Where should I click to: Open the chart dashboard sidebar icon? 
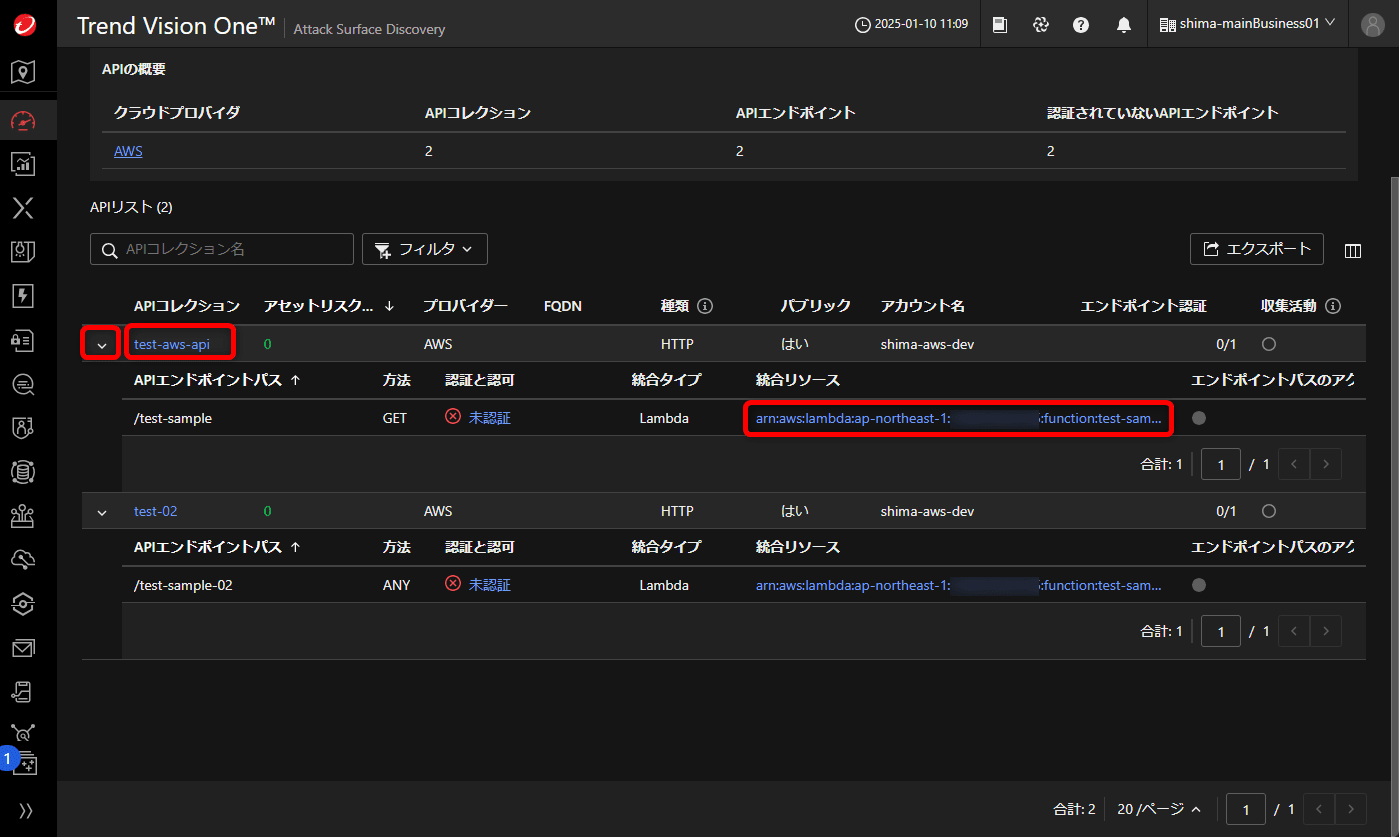(x=23, y=164)
